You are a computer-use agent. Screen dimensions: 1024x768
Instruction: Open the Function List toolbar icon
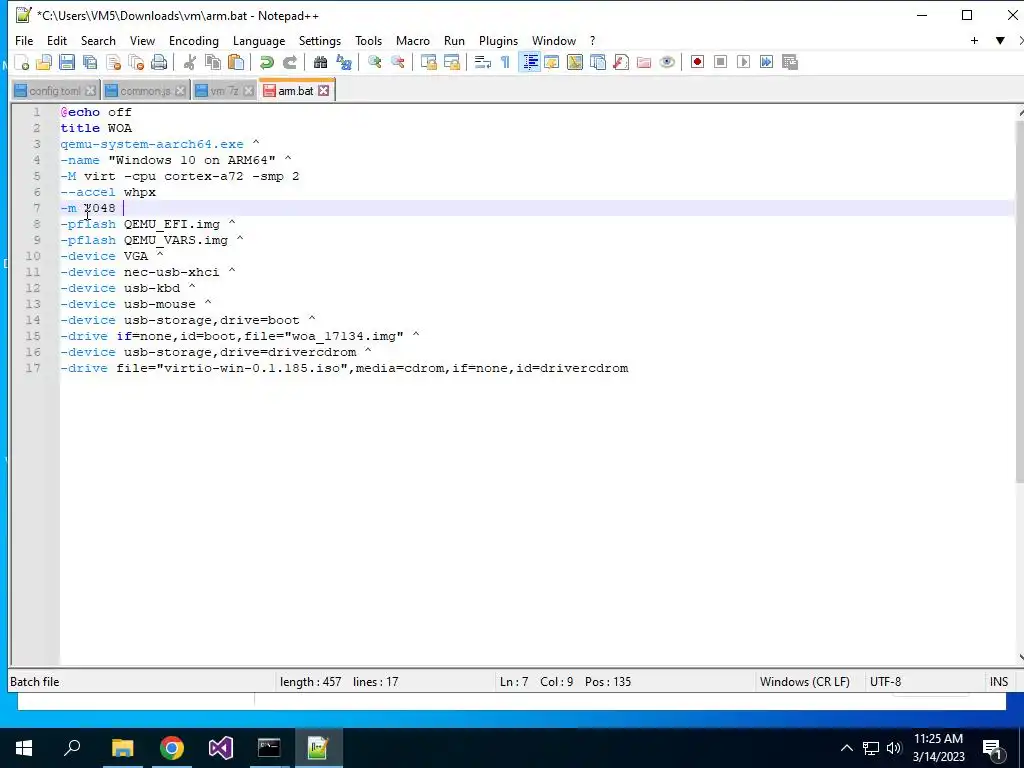click(620, 62)
